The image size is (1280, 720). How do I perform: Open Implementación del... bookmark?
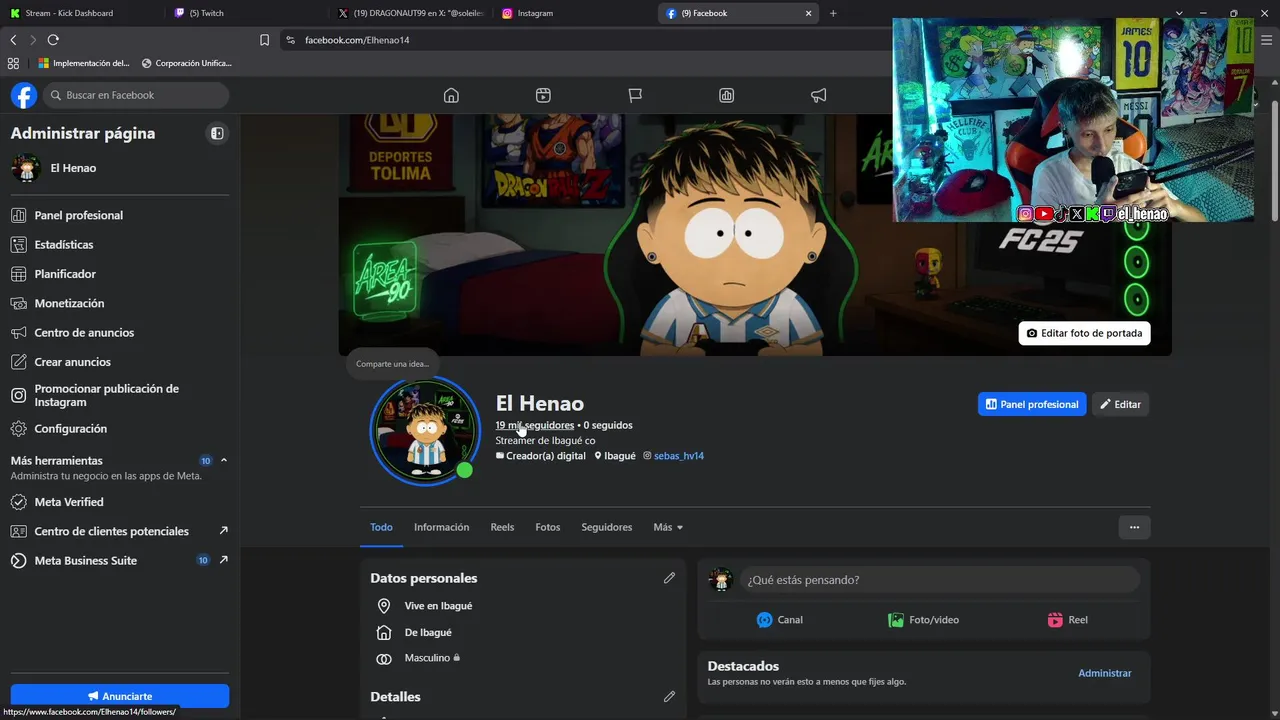coord(84,63)
